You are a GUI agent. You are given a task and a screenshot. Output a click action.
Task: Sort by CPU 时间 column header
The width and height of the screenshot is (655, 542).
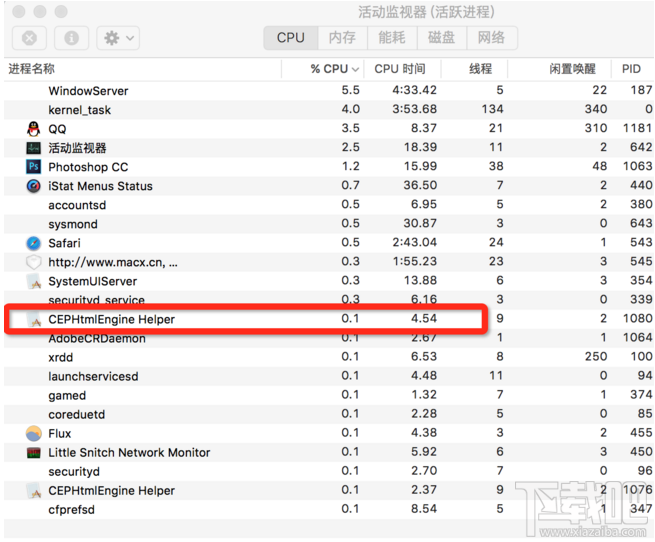tap(402, 69)
